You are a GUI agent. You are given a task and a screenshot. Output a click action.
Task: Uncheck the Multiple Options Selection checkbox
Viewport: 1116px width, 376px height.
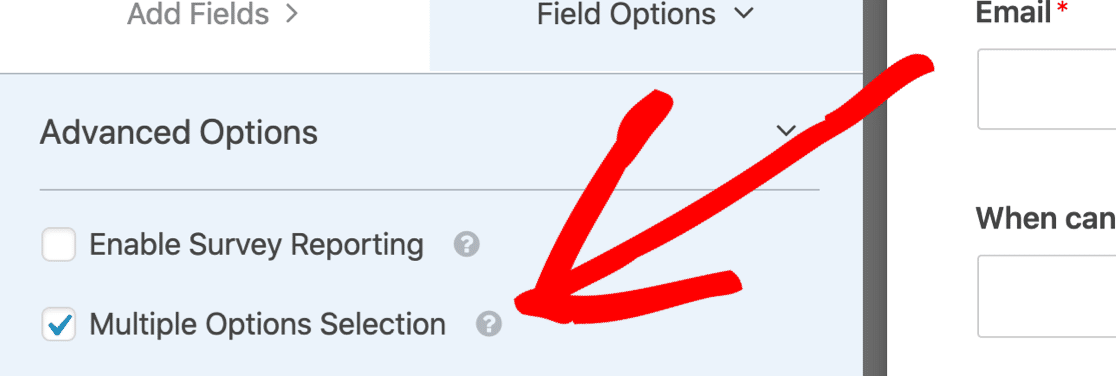(58, 325)
